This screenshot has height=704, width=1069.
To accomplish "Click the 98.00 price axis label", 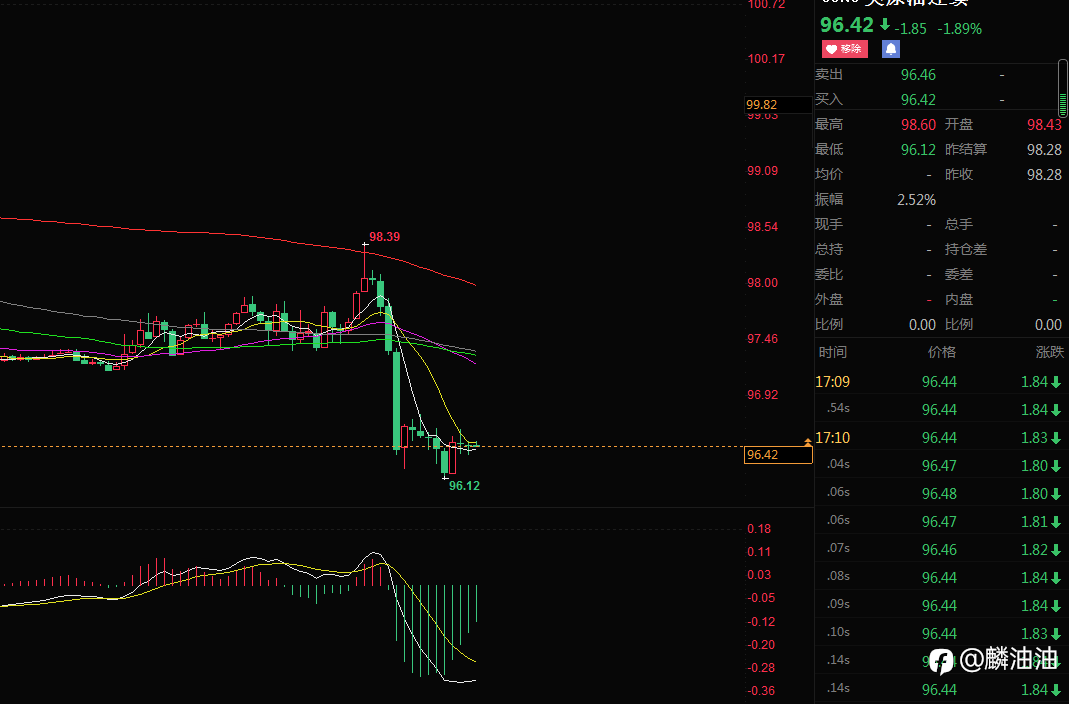I will click(x=762, y=283).
